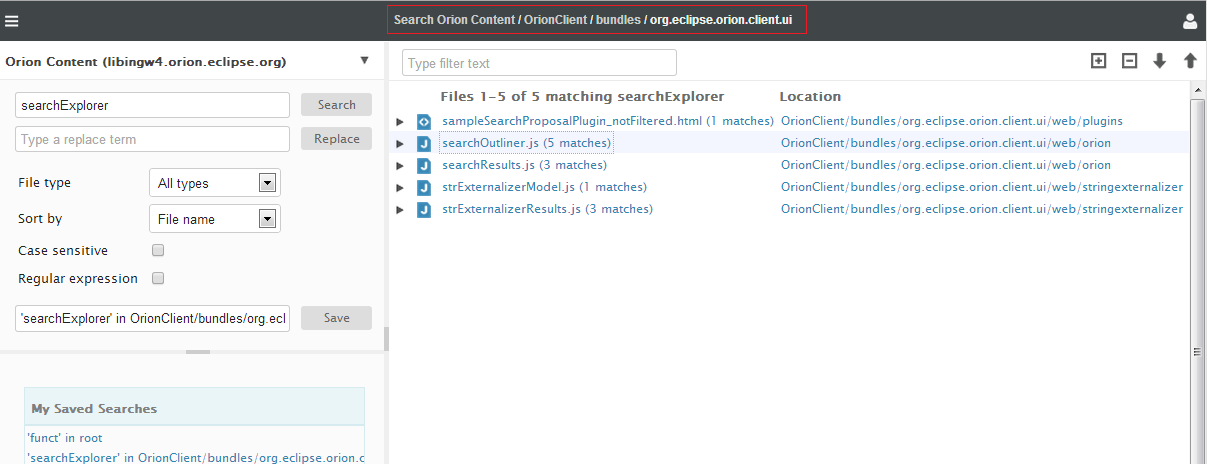Click the Location column header
Screen dimensions: 1207x464
[810, 96]
